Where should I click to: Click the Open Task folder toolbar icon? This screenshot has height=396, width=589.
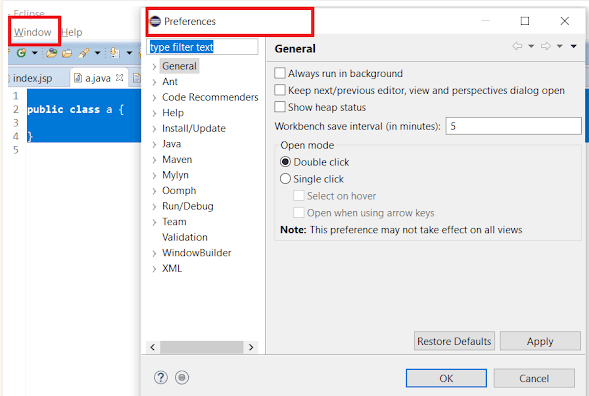67,53
